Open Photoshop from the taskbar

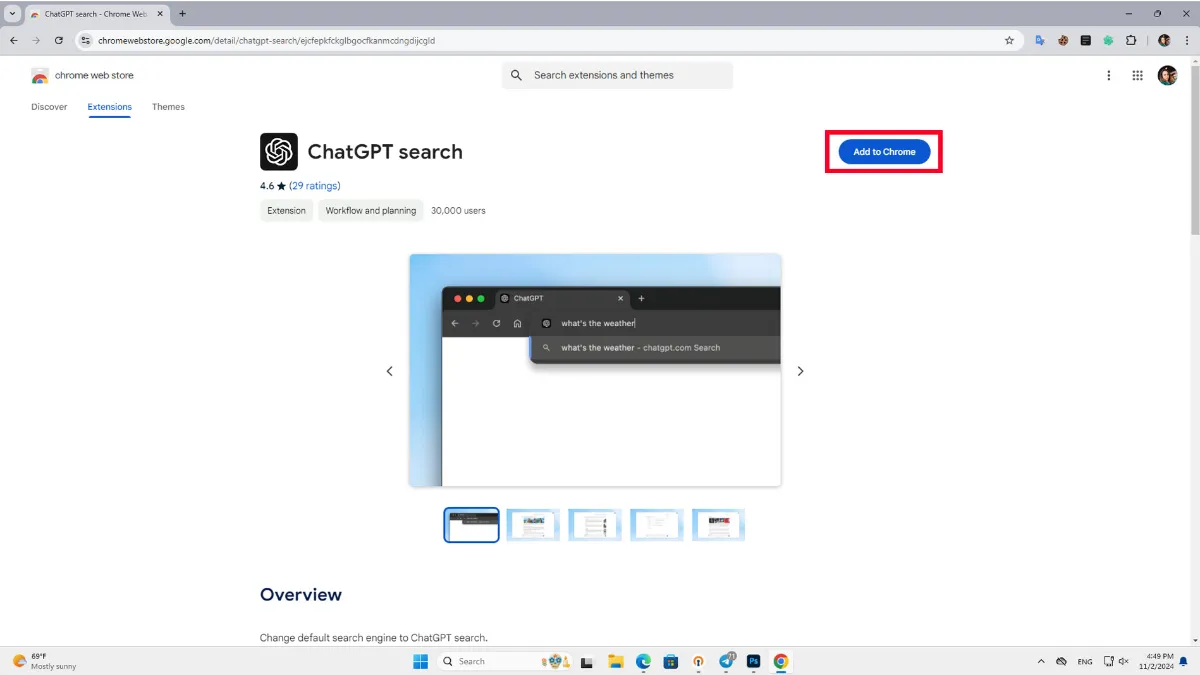point(754,661)
